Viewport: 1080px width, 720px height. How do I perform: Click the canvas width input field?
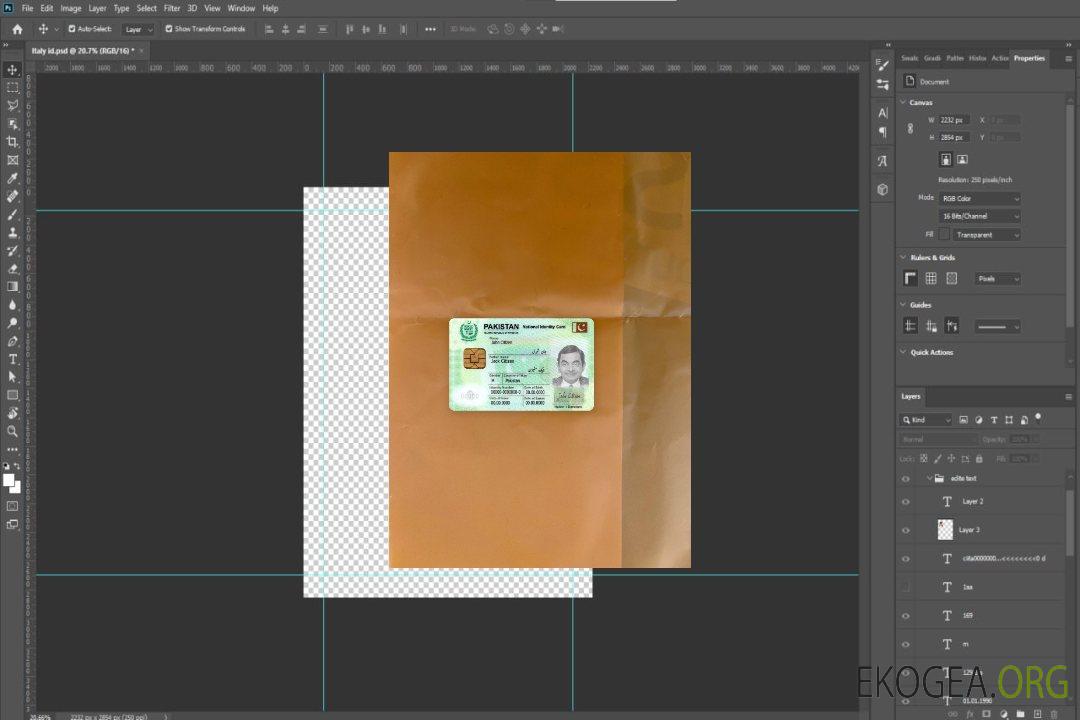tap(954, 120)
